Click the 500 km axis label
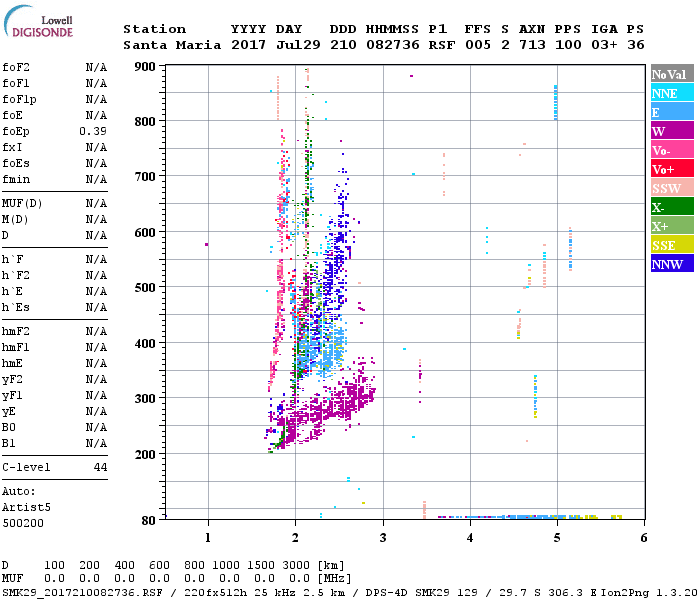The image size is (700, 600). pyautogui.click(x=145, y=288)
